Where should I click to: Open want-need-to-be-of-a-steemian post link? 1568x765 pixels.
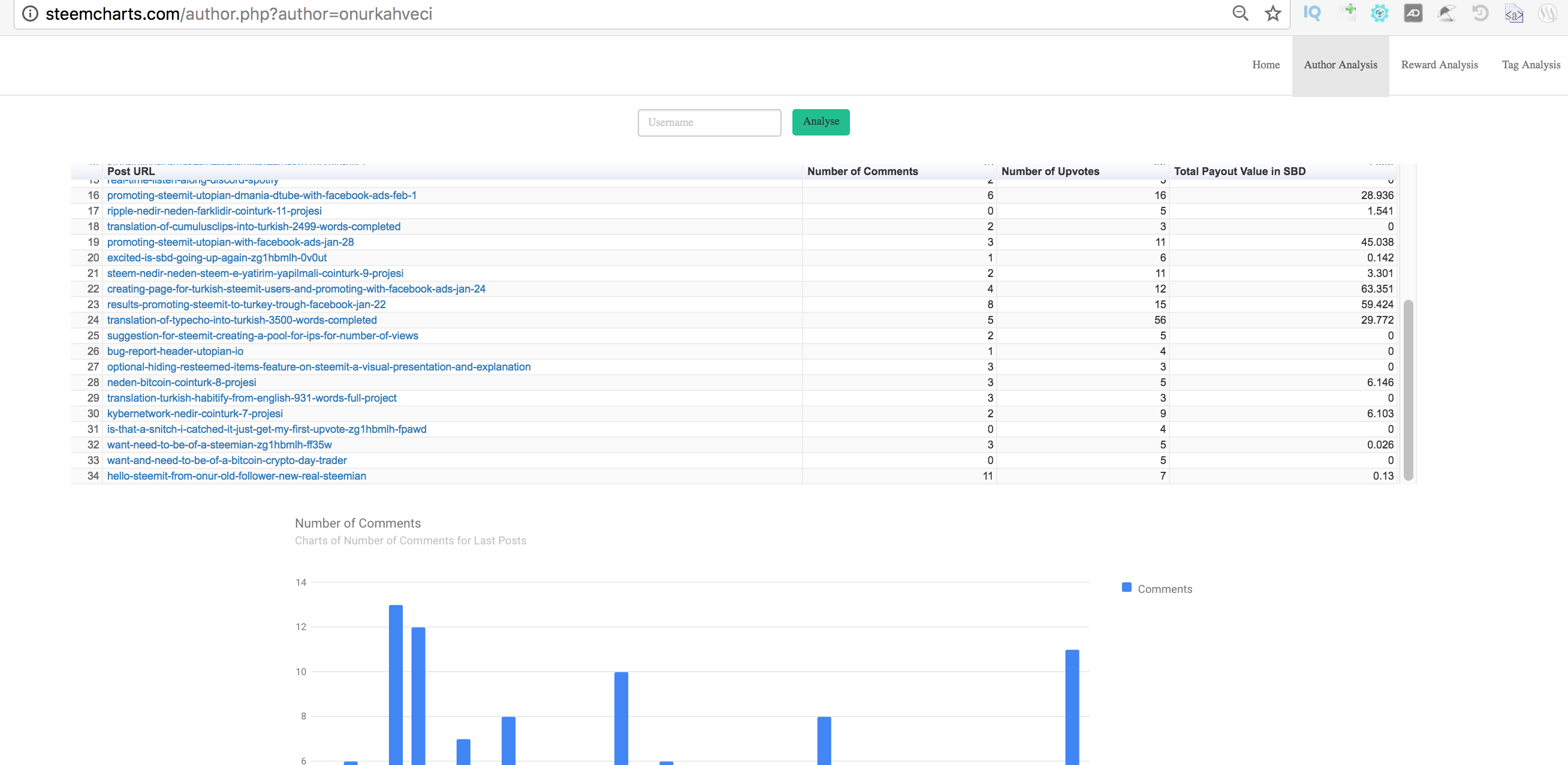219,445
